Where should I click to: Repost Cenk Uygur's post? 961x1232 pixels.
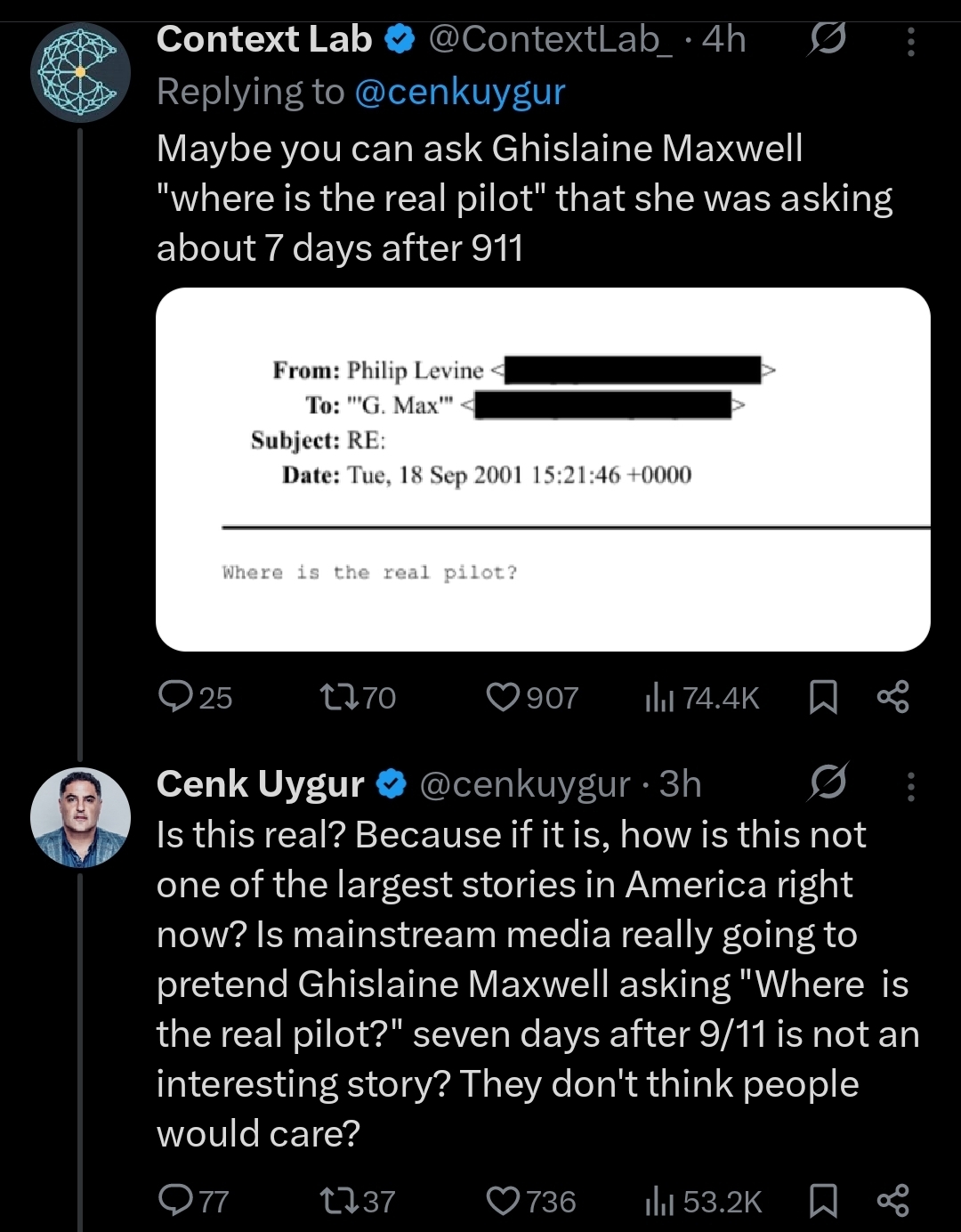(x=337, y=1201)
